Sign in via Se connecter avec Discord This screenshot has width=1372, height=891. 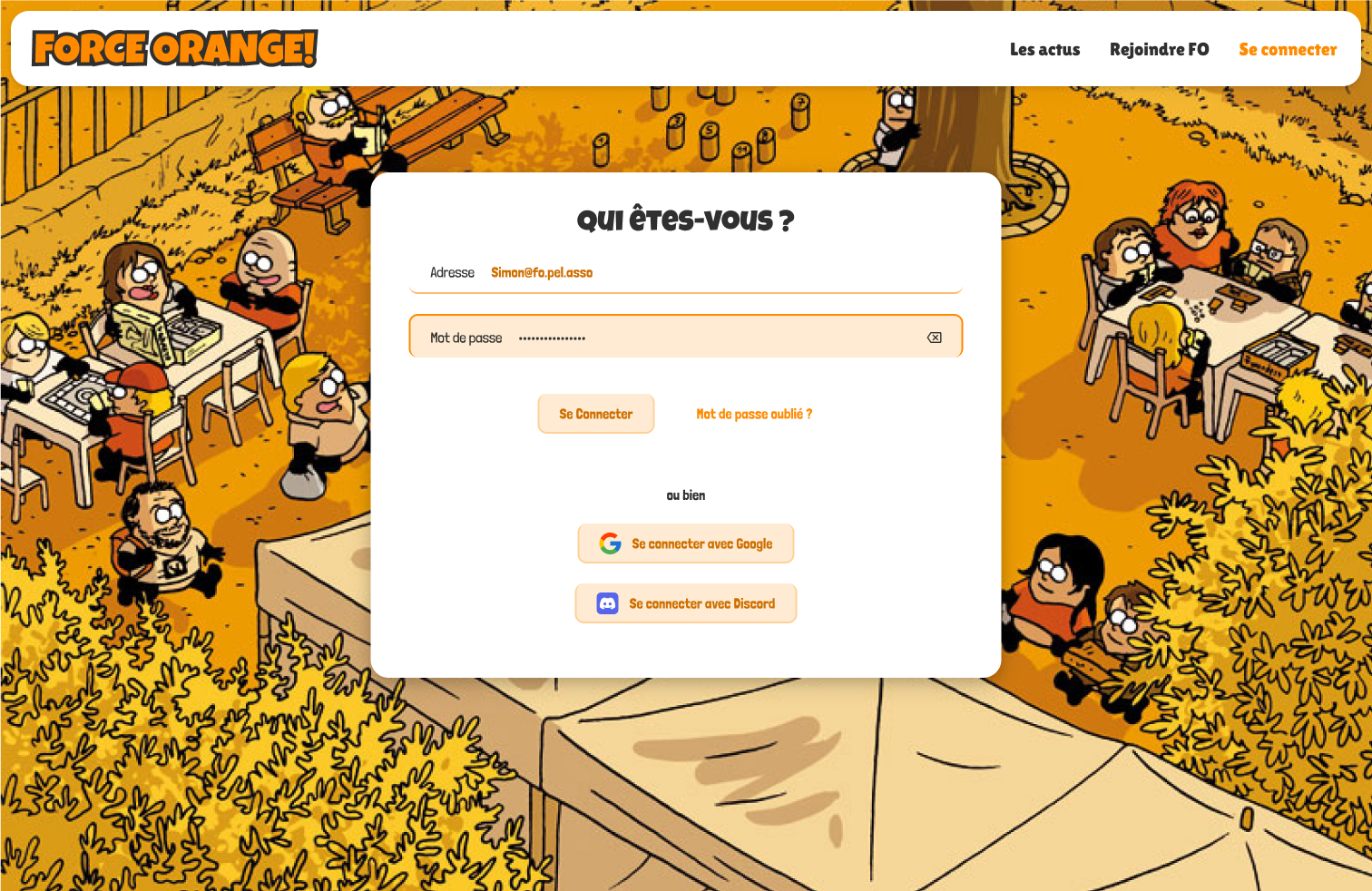(686, 603)
